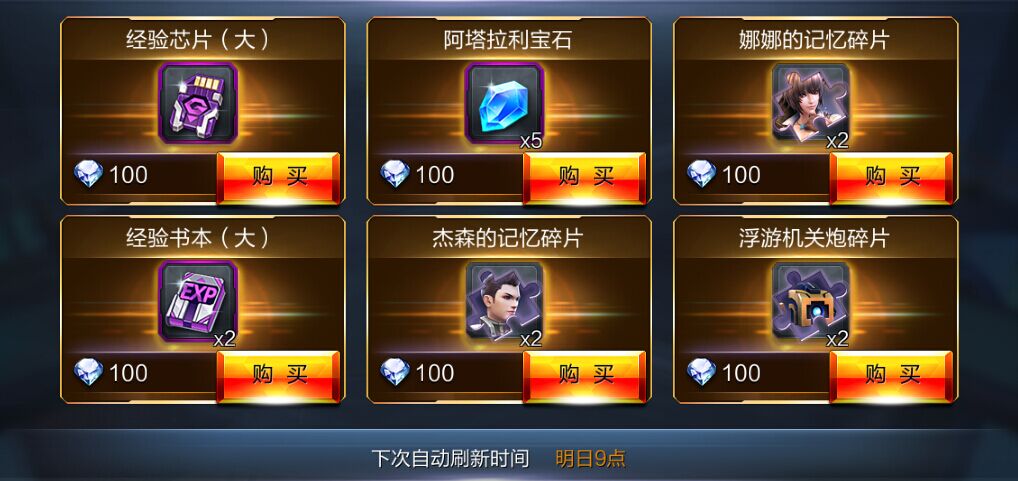
Task: Tap the 明日9点 refresh time text
Action: [590, 459]
